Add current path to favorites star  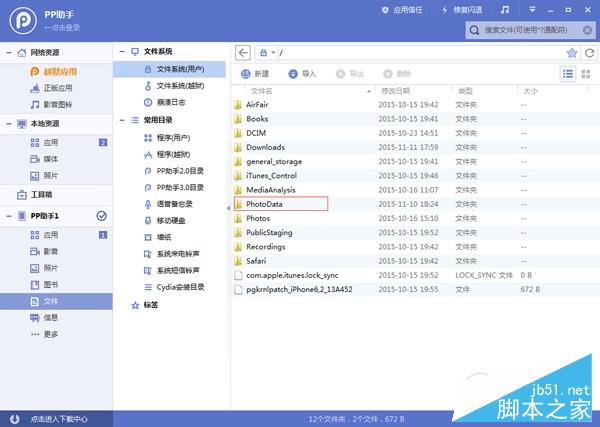tap(572, 53)
